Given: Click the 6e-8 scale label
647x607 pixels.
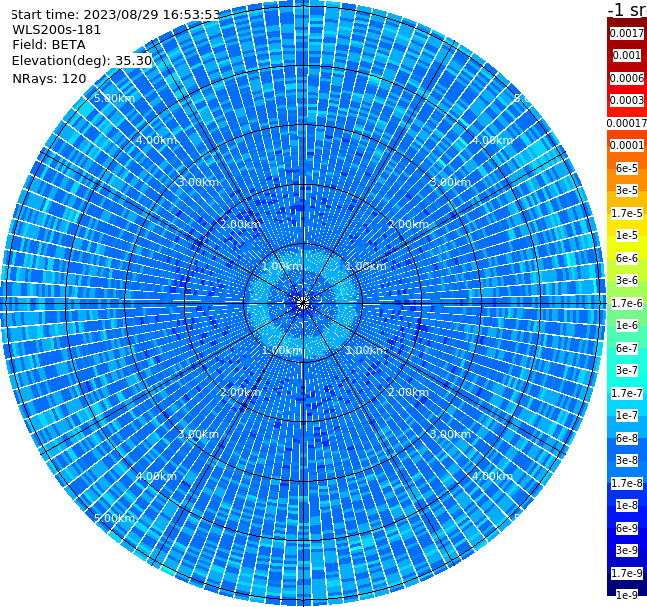Looking at the screenshot, I should [627, 438].
